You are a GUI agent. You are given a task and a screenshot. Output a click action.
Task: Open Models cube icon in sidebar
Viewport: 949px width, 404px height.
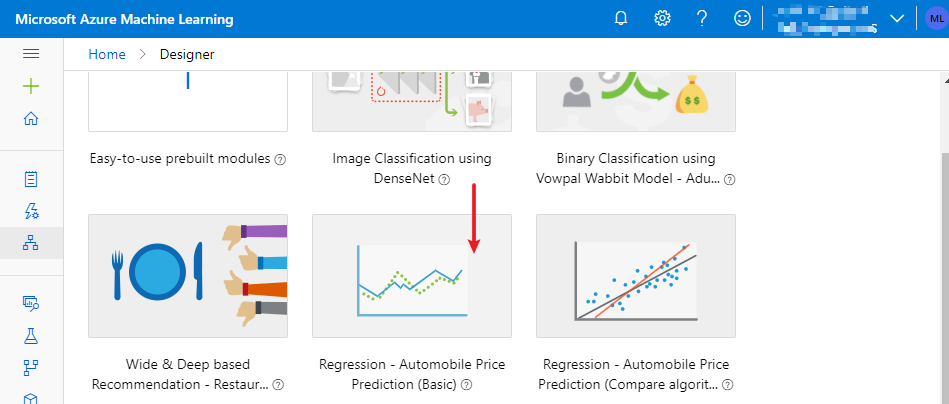[31, 398]
